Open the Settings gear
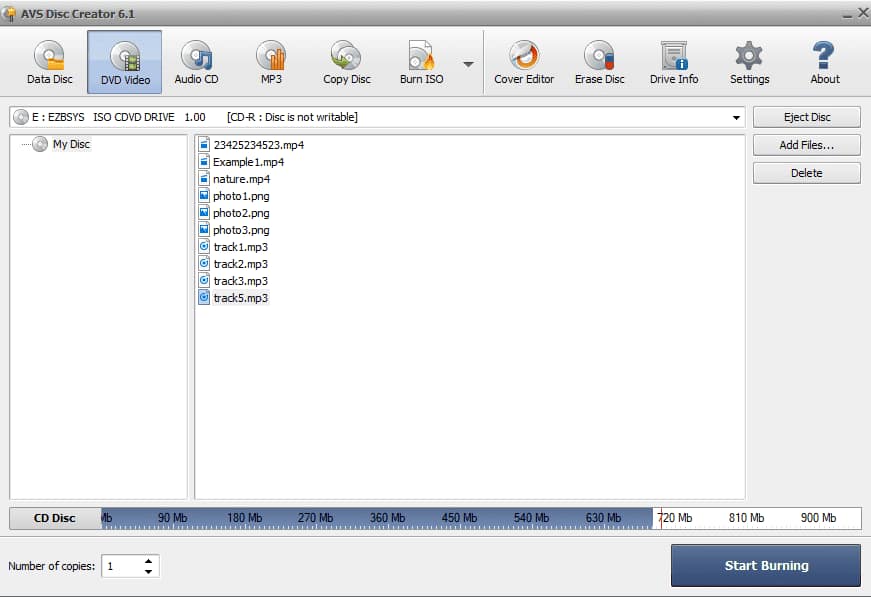The width and height of the screenshot is (871, 597). 749,62
